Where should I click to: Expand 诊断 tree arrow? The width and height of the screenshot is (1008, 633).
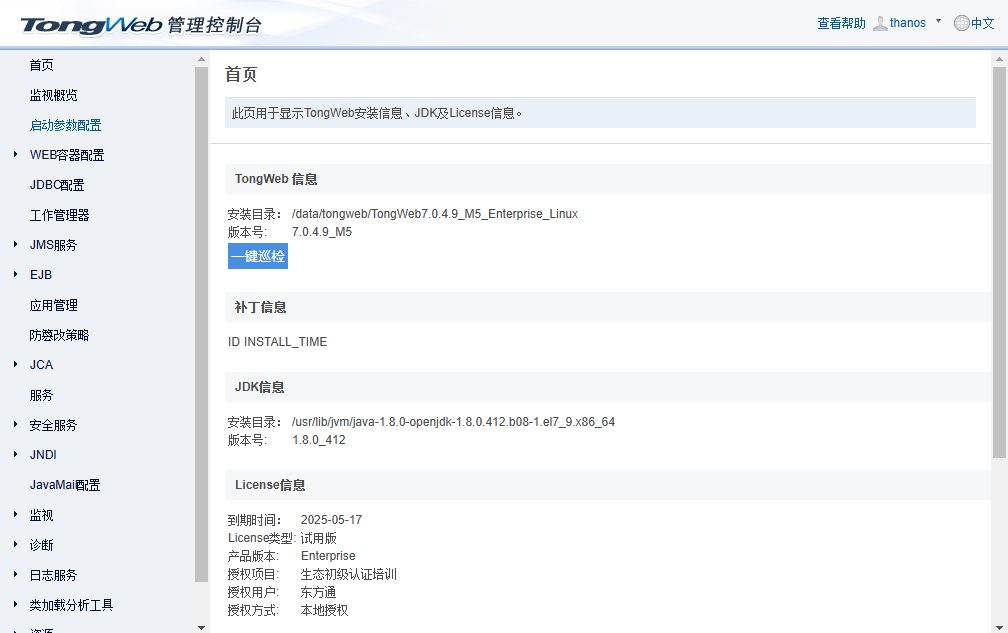pyautogui.click(x=15, y=544)
